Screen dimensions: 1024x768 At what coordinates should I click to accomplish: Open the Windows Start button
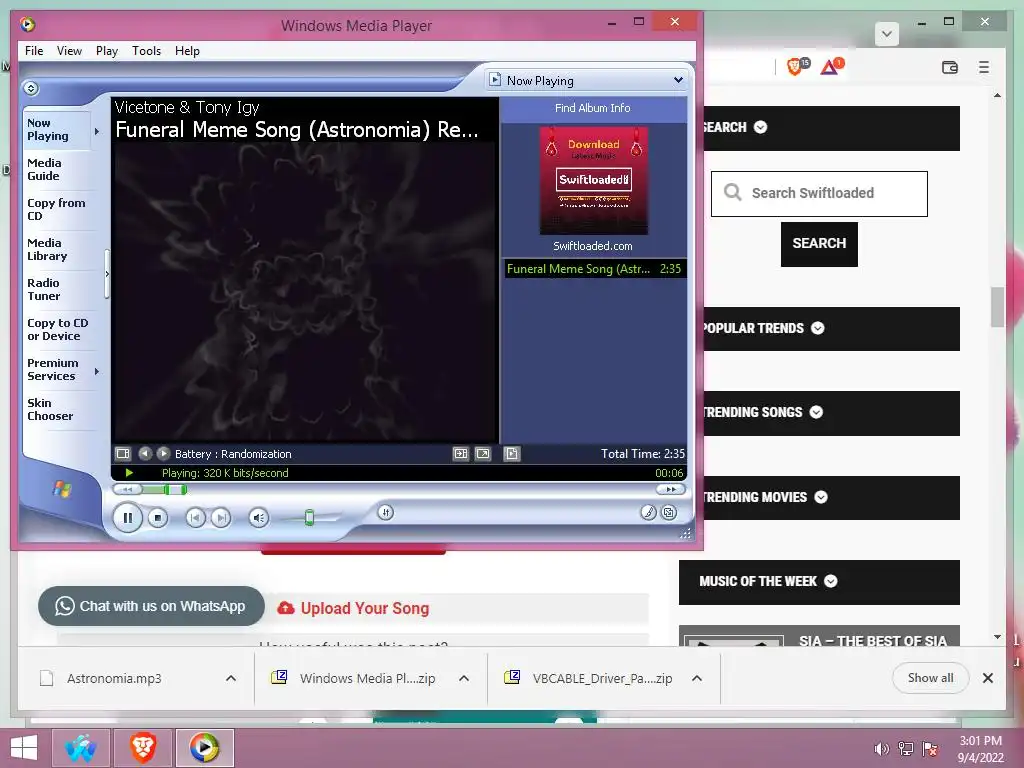tap(24, 748)
